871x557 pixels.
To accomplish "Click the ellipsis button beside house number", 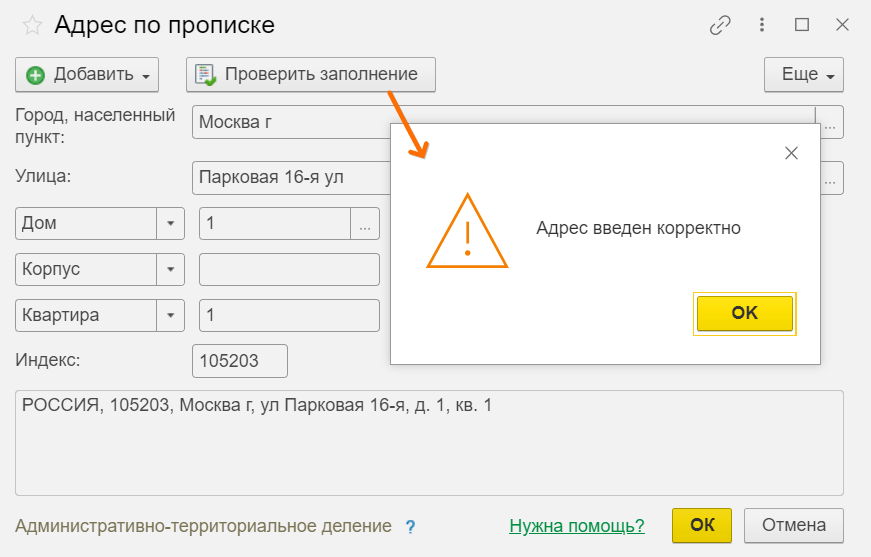I will [x=365, y=224].
